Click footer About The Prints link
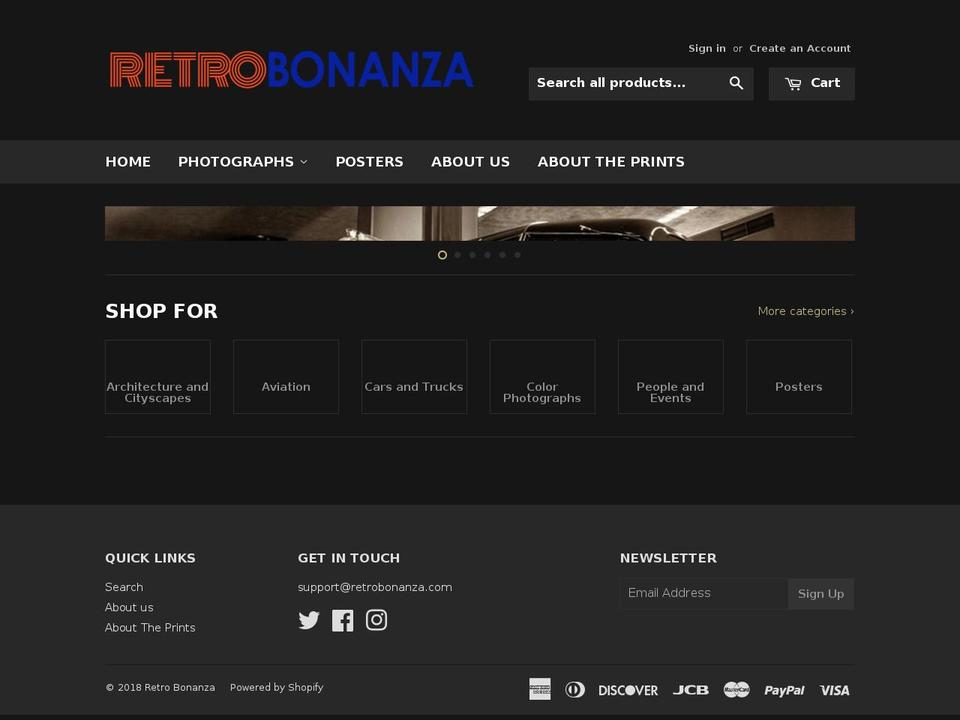The image size is (960, 720). (x=150, y=628)
